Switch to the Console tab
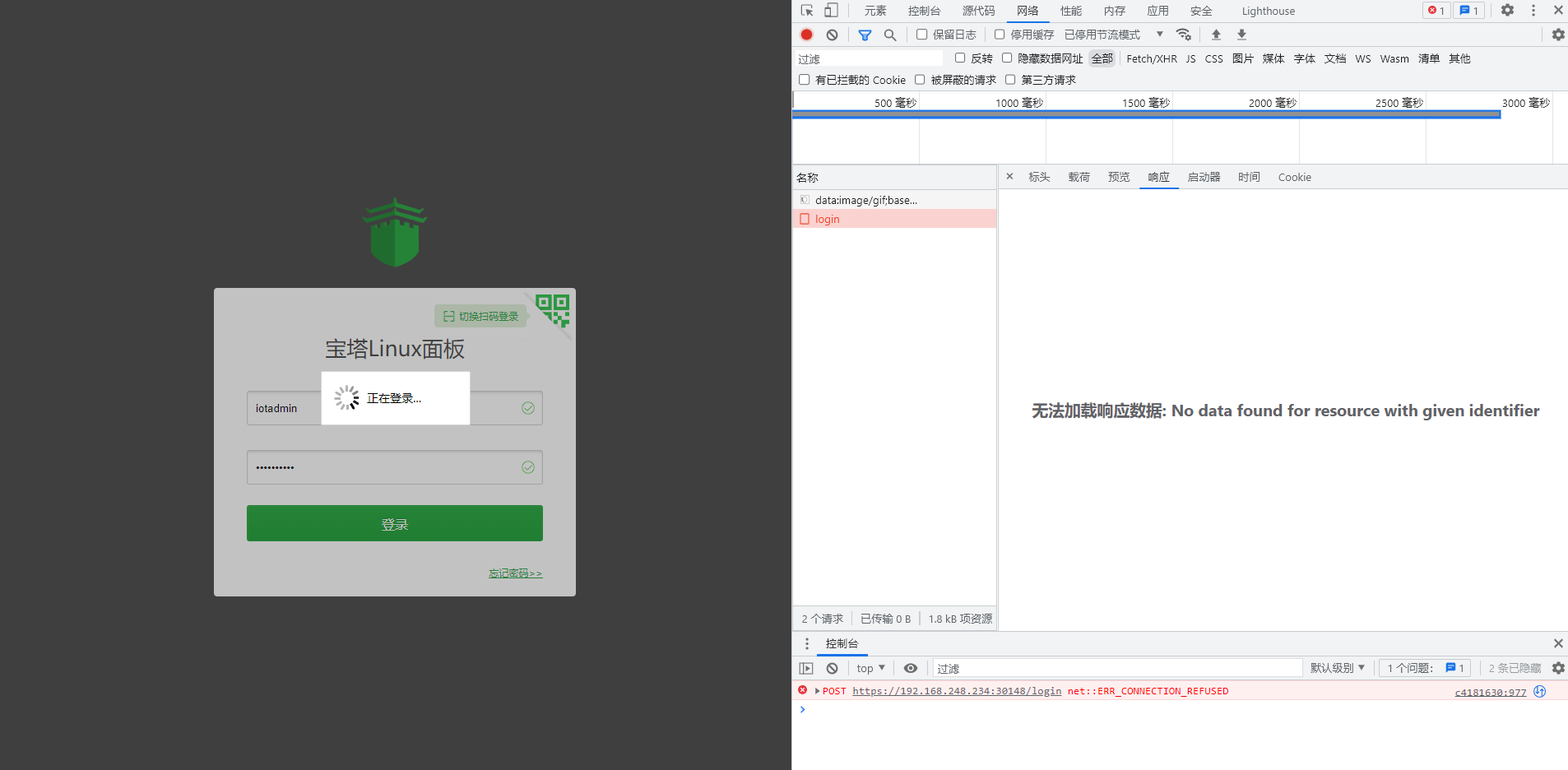This screenshot has height=770, width=1568. coord(924,11)
